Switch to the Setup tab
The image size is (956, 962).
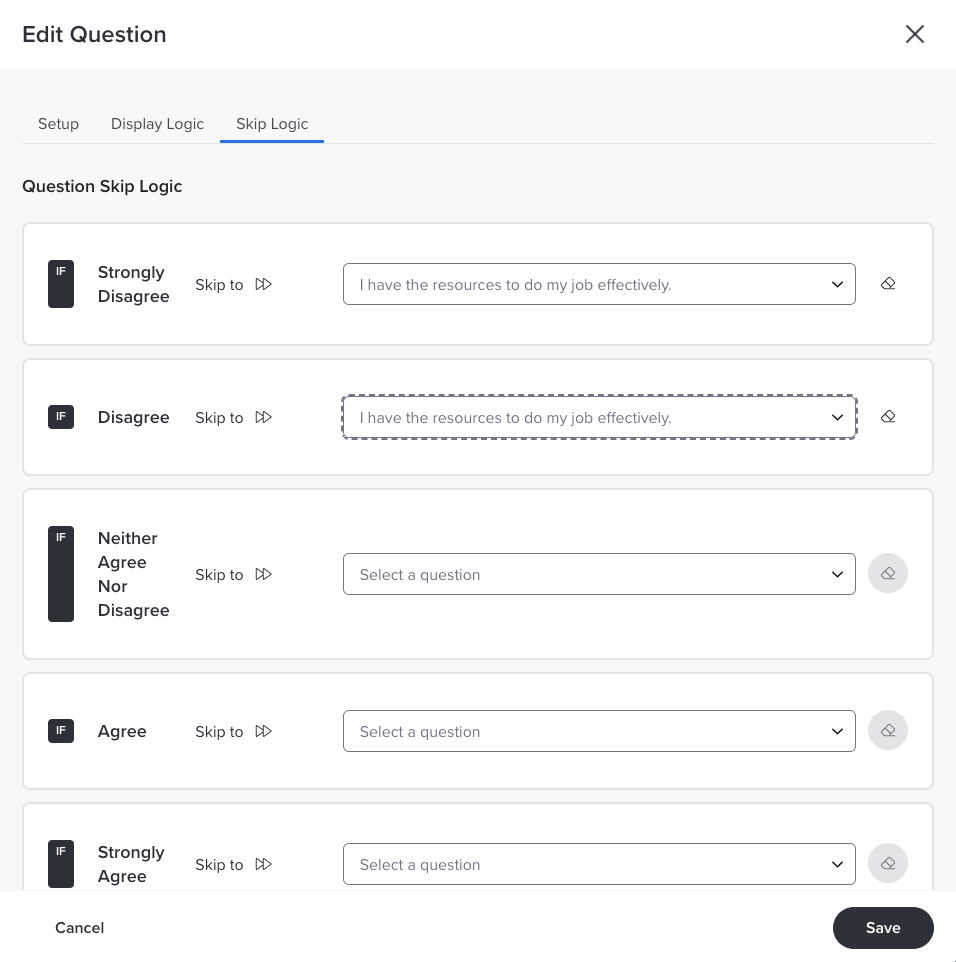pyautogui.click(x=58, y=124)
